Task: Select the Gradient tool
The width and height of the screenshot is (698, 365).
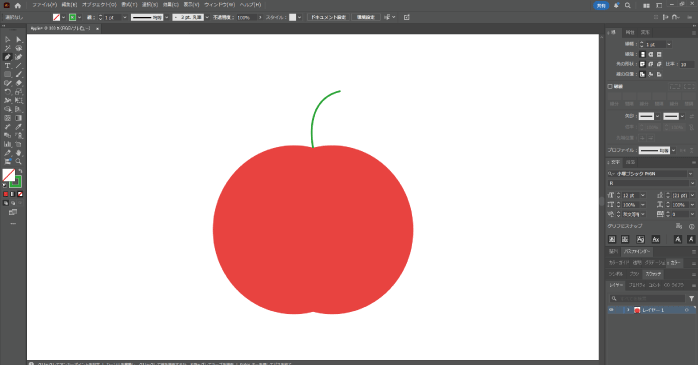Action: point(19,118)
